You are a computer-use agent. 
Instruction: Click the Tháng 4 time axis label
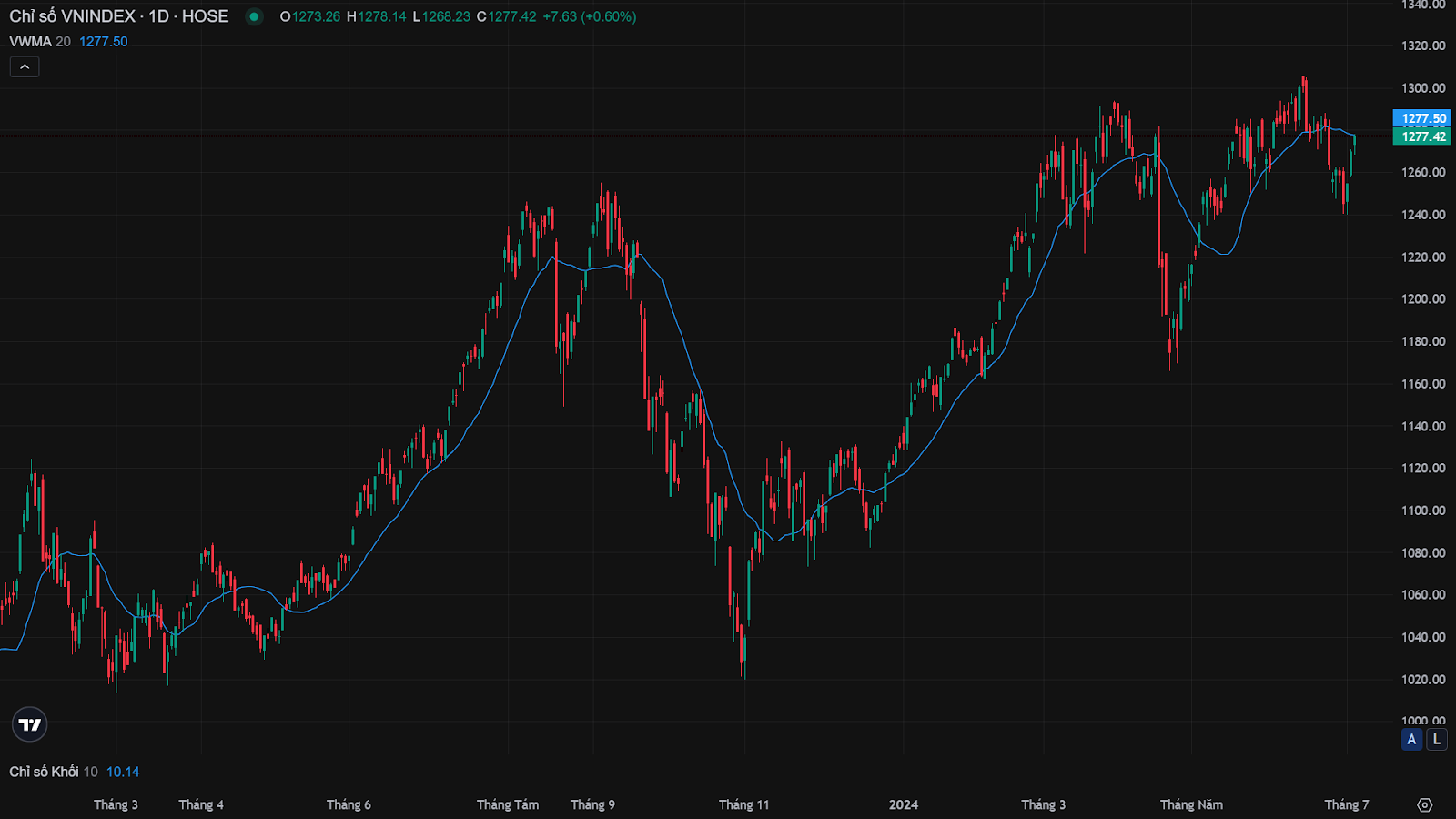tap(201, 804)
